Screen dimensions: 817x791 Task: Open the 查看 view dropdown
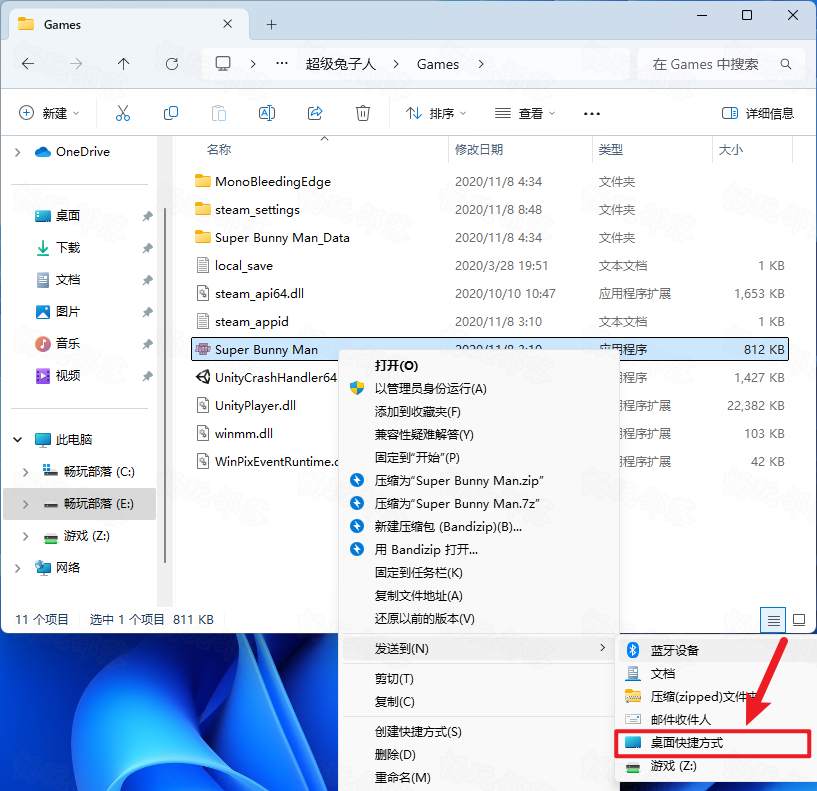[525, 113]
